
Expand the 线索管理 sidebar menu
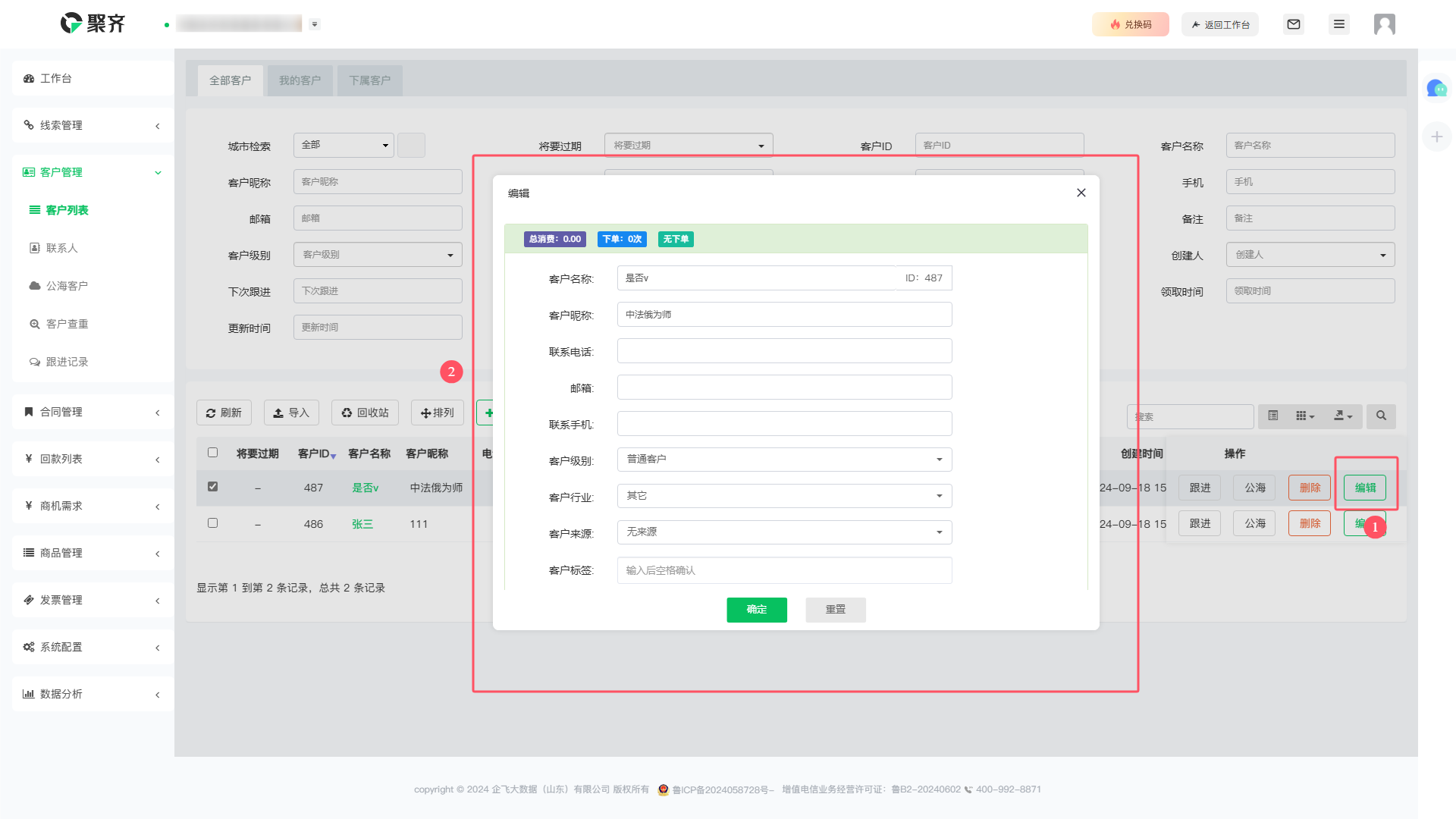tap(93, 125)
